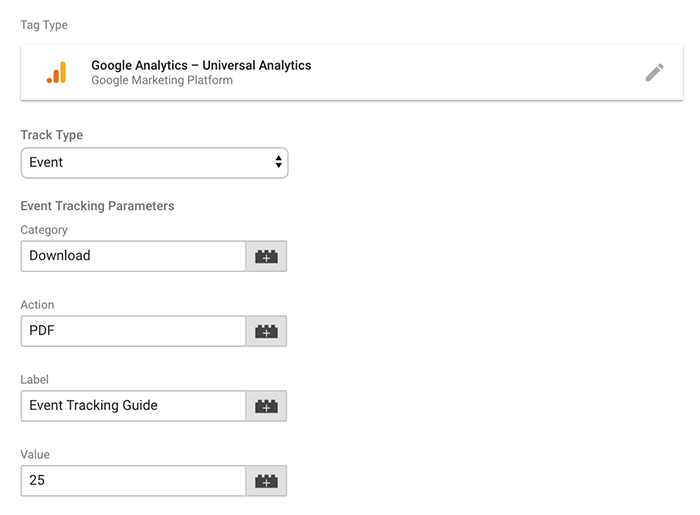
Task: Expand the Track Type dropdown set to Event
Action: click(x=154, y=163)
